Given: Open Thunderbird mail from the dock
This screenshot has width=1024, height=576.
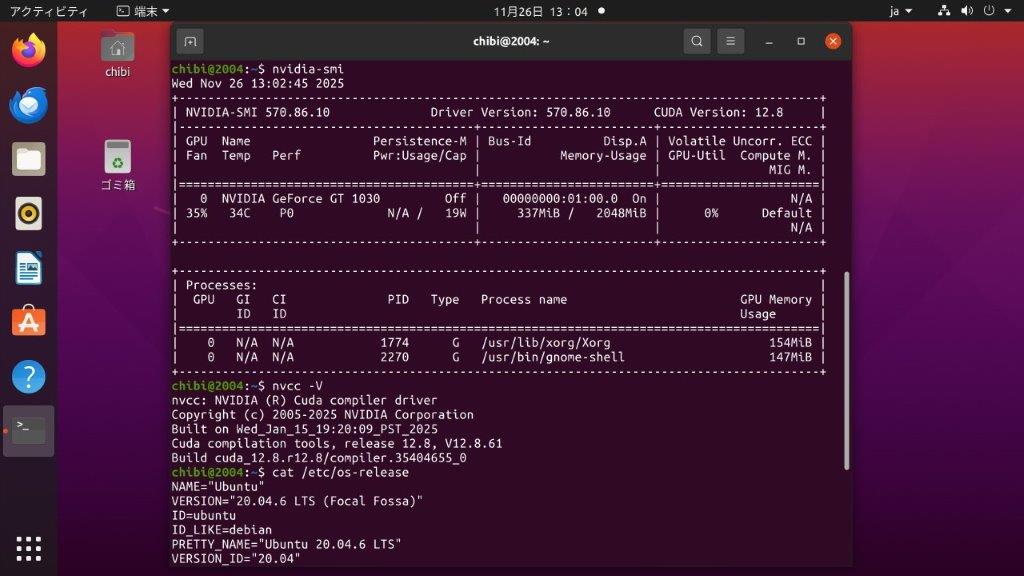Looking at the screenshot, I should point(29,105).
